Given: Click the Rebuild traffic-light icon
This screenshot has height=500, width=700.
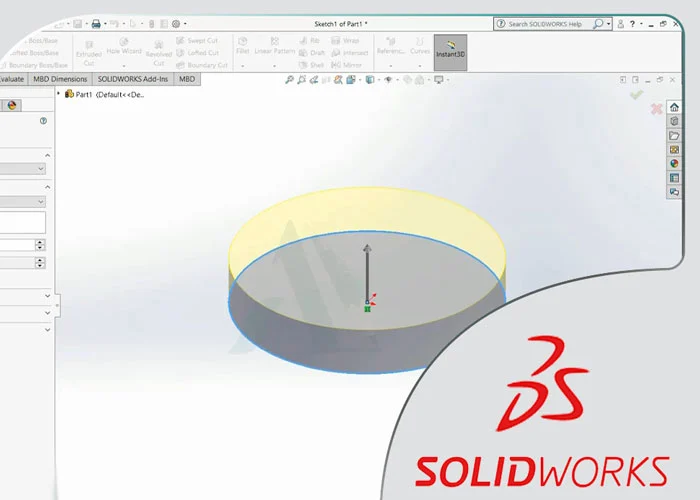Looking at the screenshot, I should (x=151, y=24).
